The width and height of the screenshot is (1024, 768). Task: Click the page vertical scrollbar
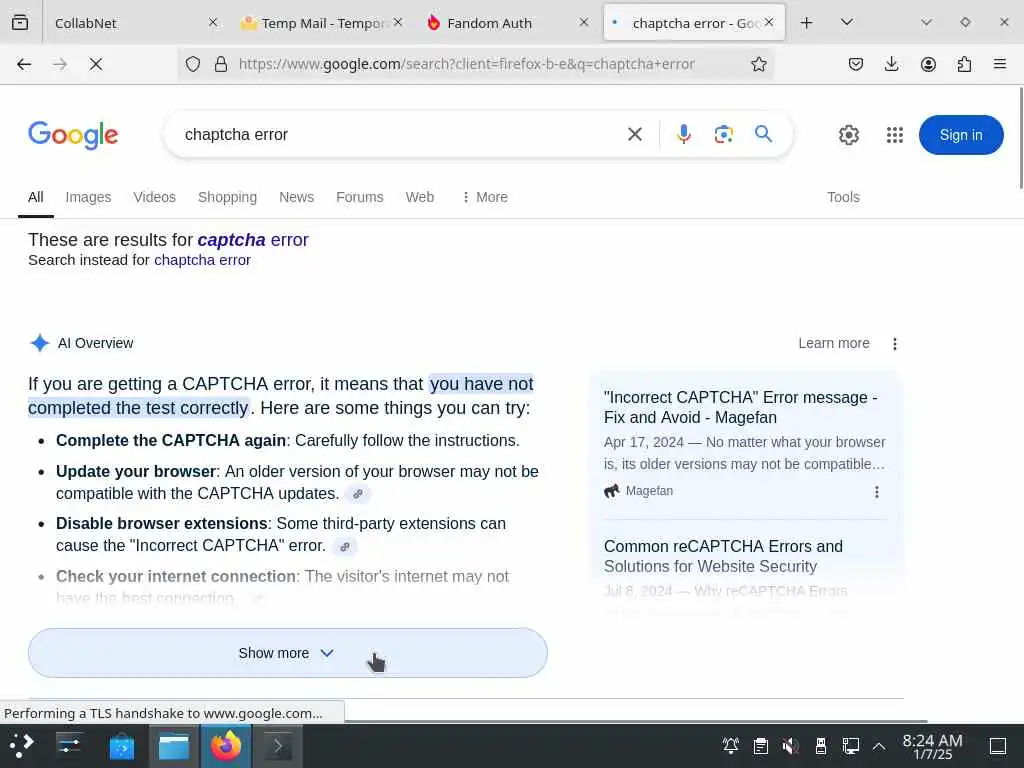(1020, 138)
